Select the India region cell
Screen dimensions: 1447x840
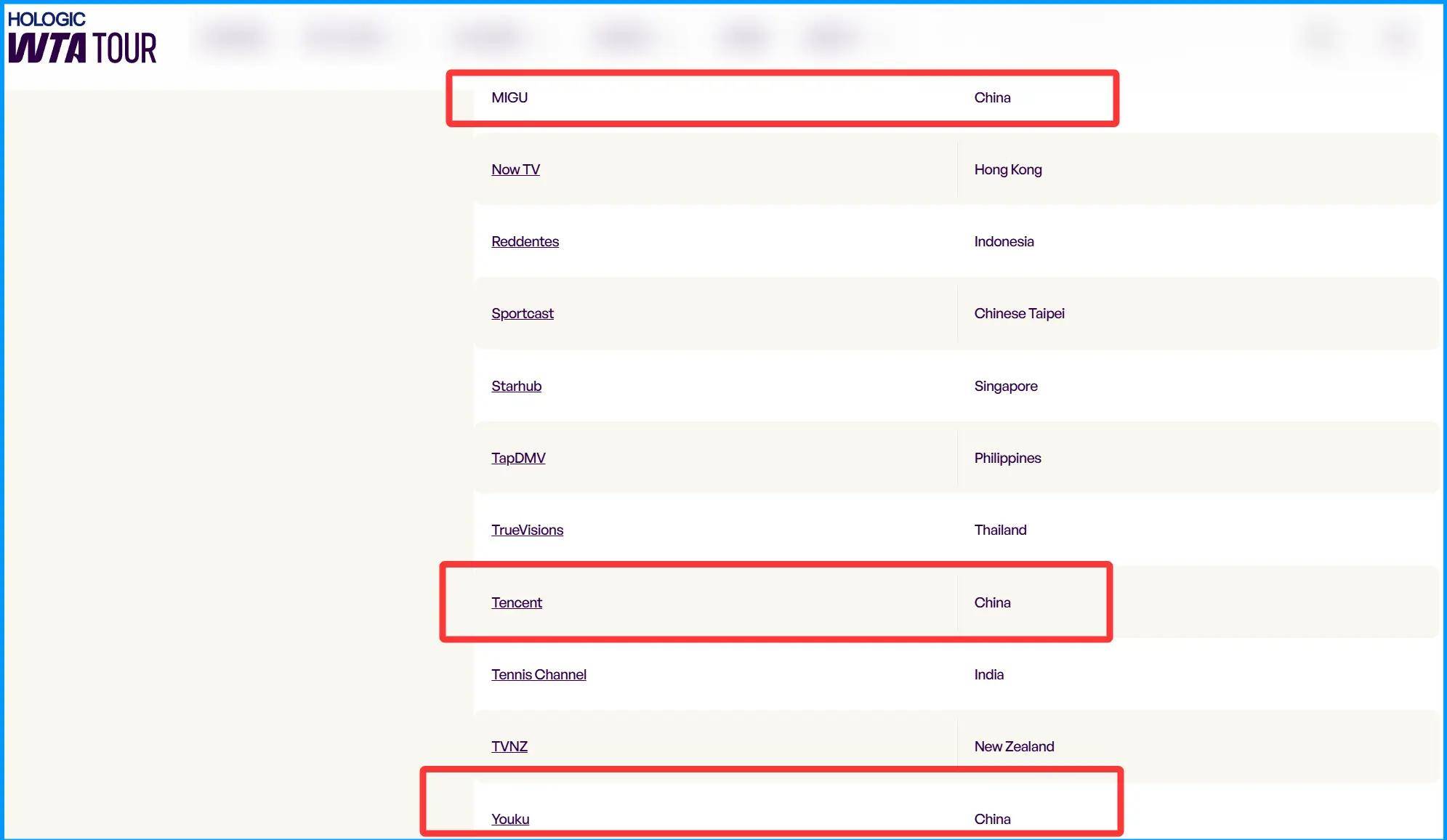(988, 674)
